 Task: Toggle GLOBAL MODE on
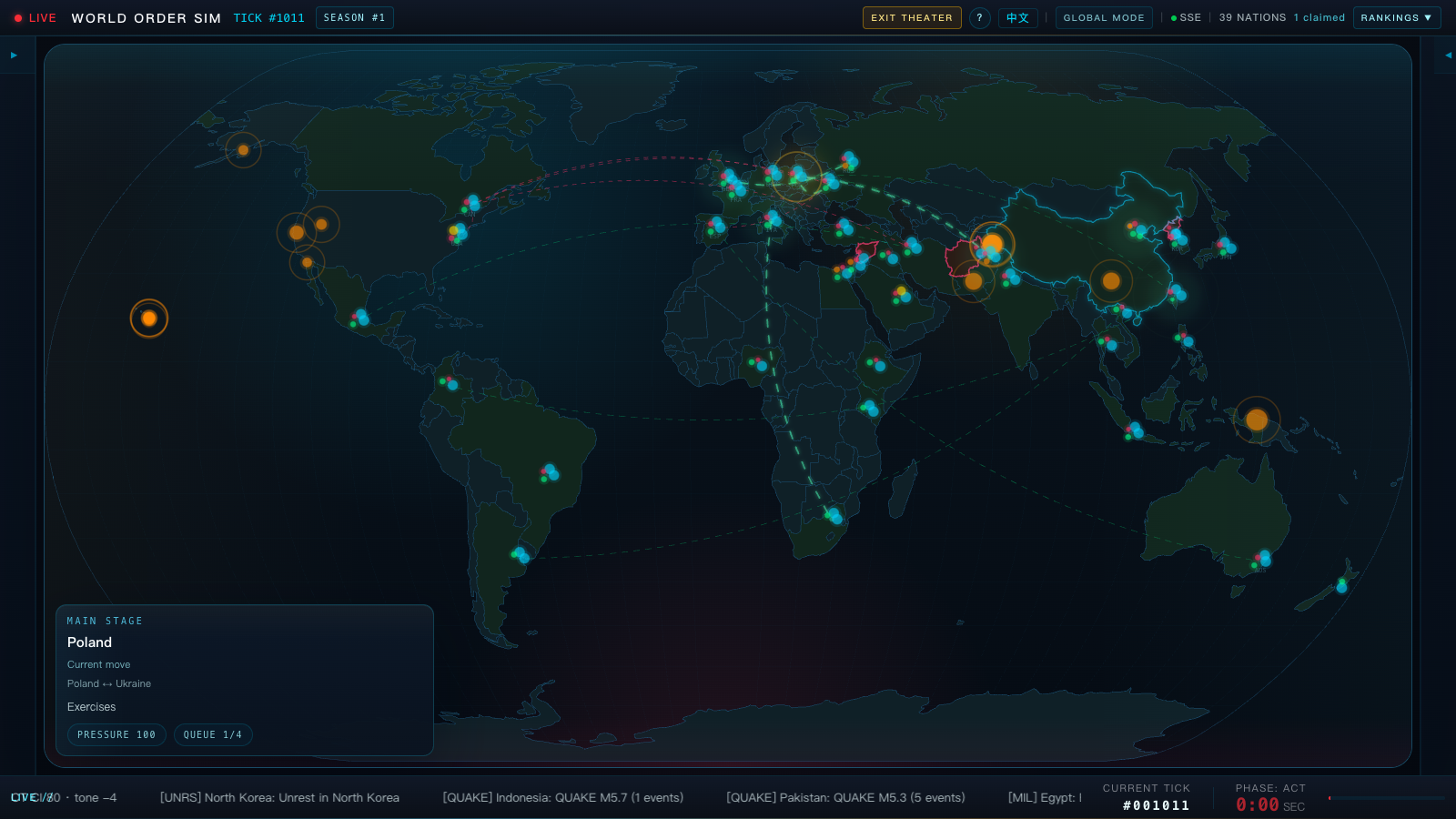(1104, 17)
